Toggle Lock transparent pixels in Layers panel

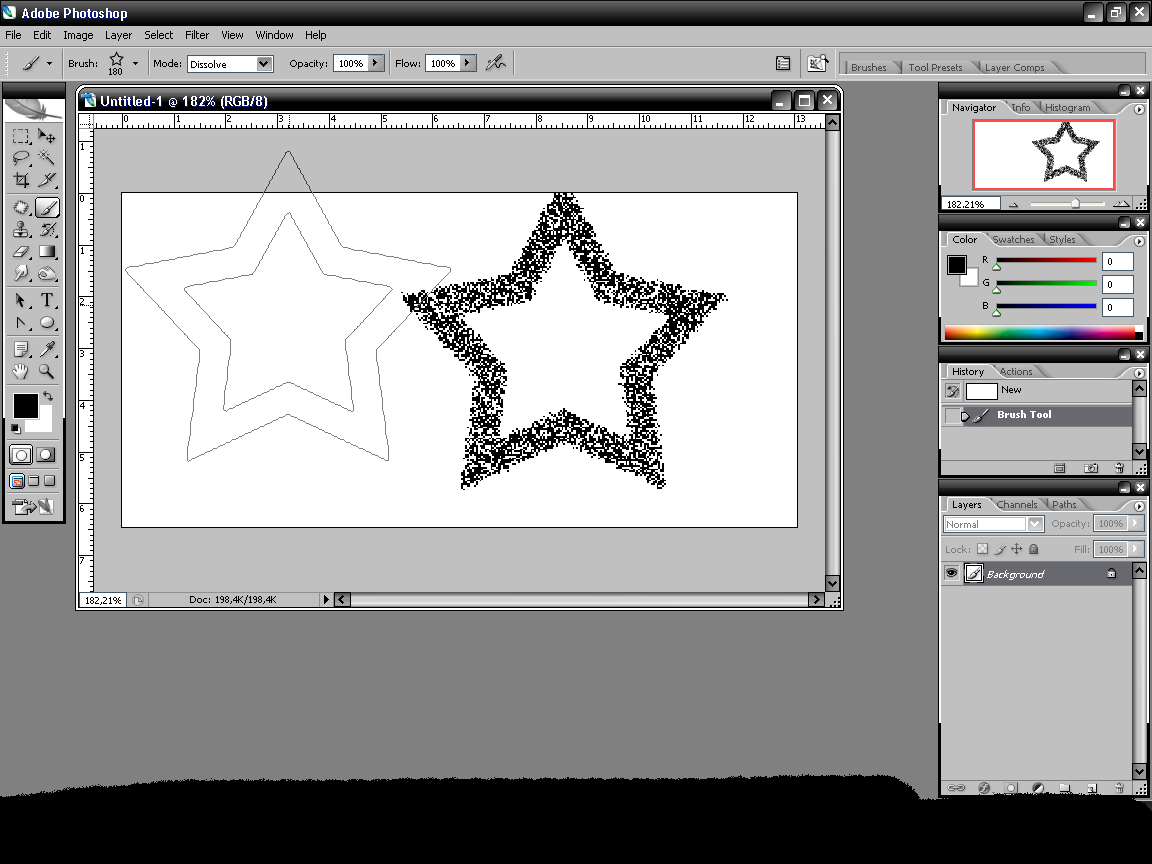point(982,549)
